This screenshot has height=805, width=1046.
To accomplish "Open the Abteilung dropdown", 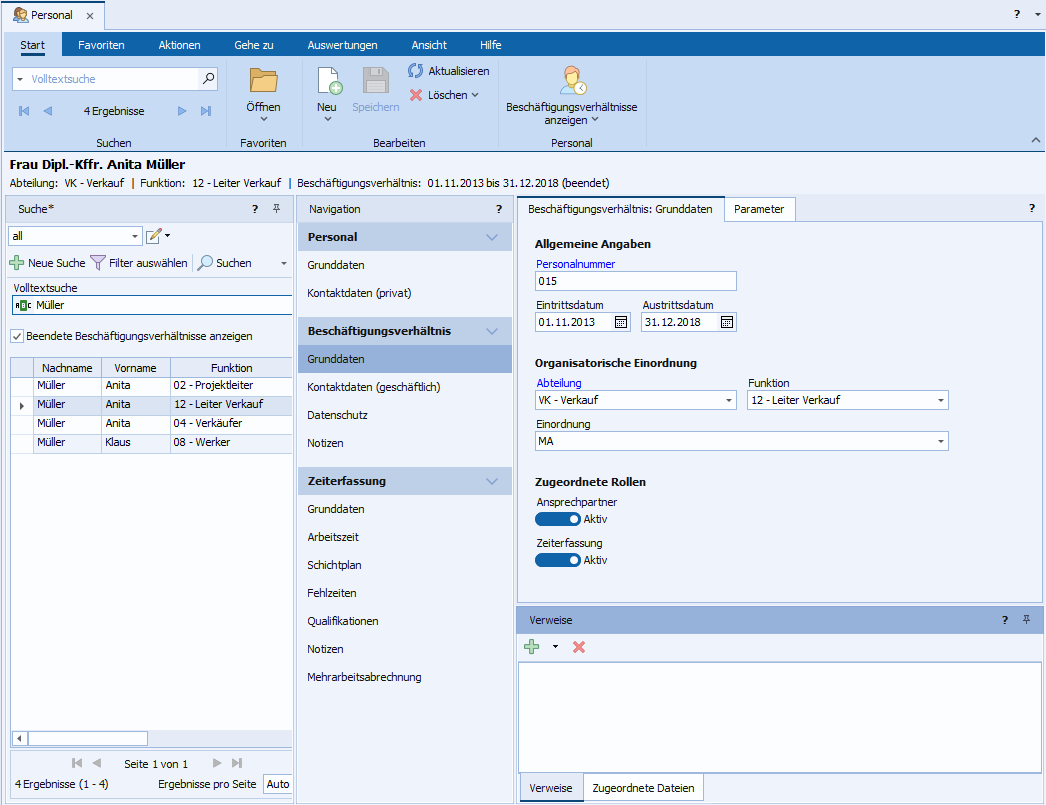I will click(729, 400).
